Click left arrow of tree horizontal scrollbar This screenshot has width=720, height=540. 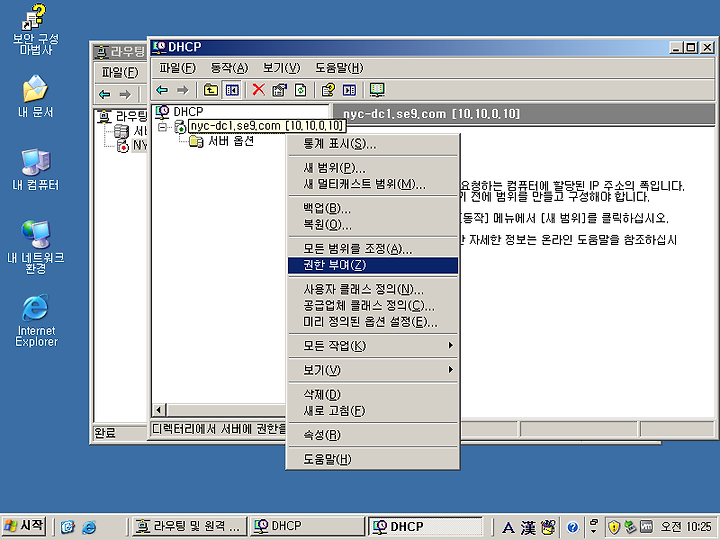tap(159, 410)
